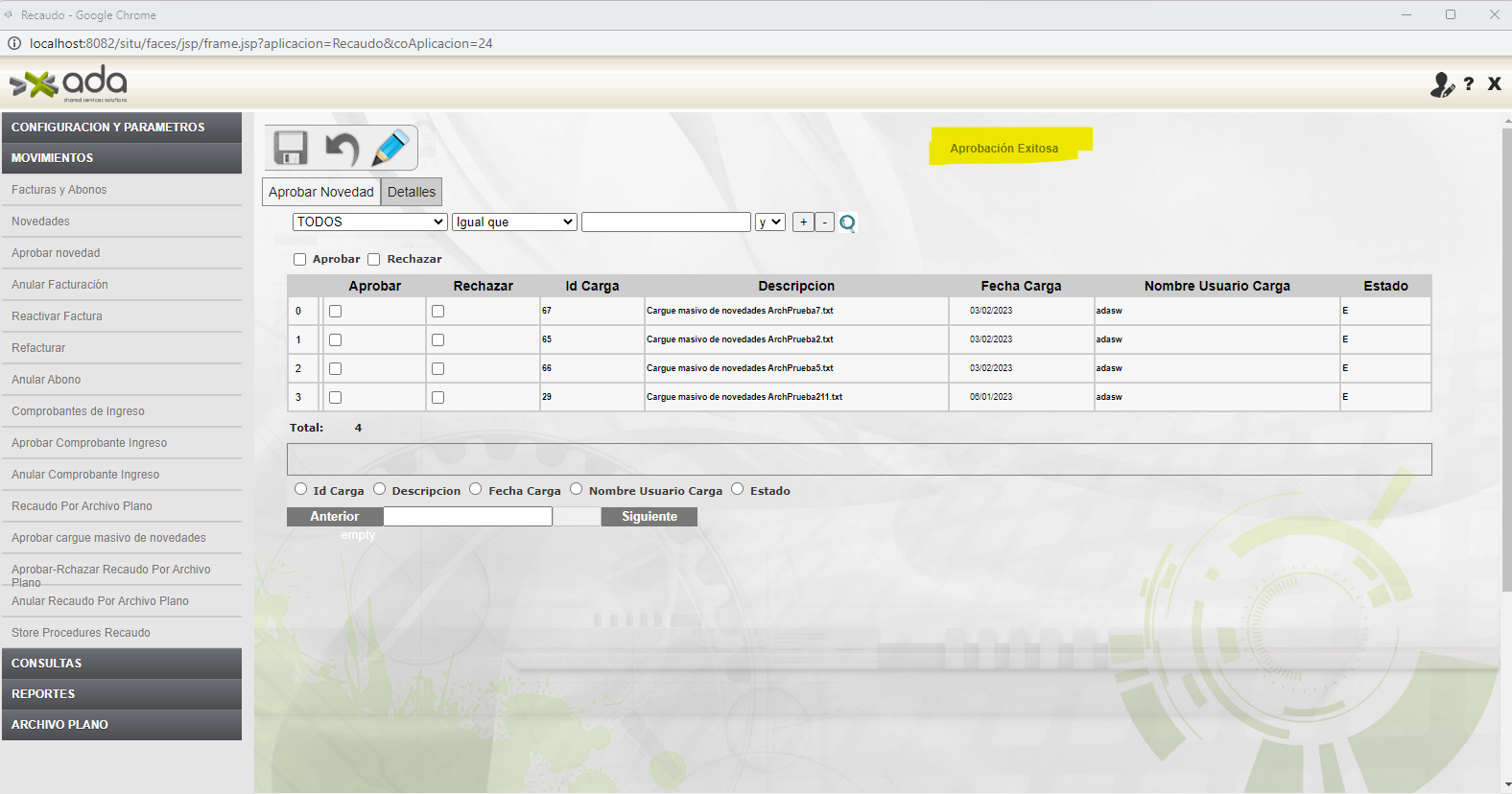
Task: Open the TODOS filter dropdown
Action: [369, 222]
